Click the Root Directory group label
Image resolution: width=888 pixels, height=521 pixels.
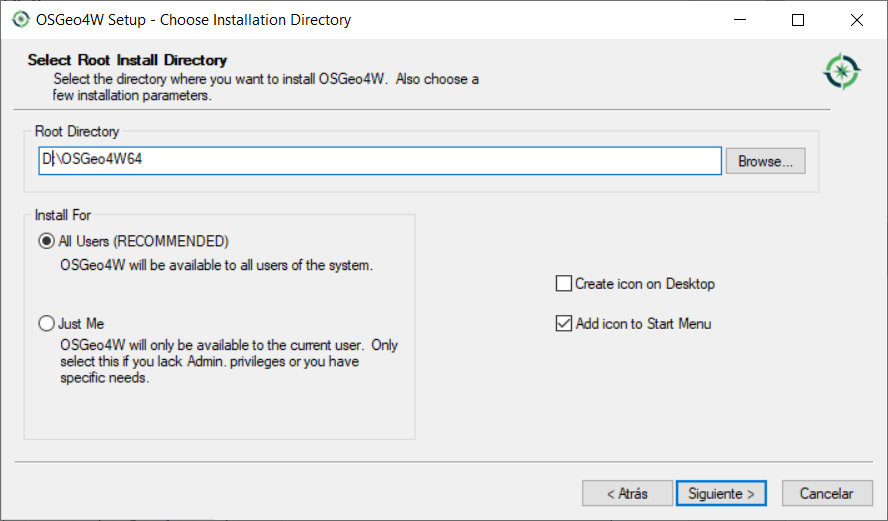coord(77,132)
